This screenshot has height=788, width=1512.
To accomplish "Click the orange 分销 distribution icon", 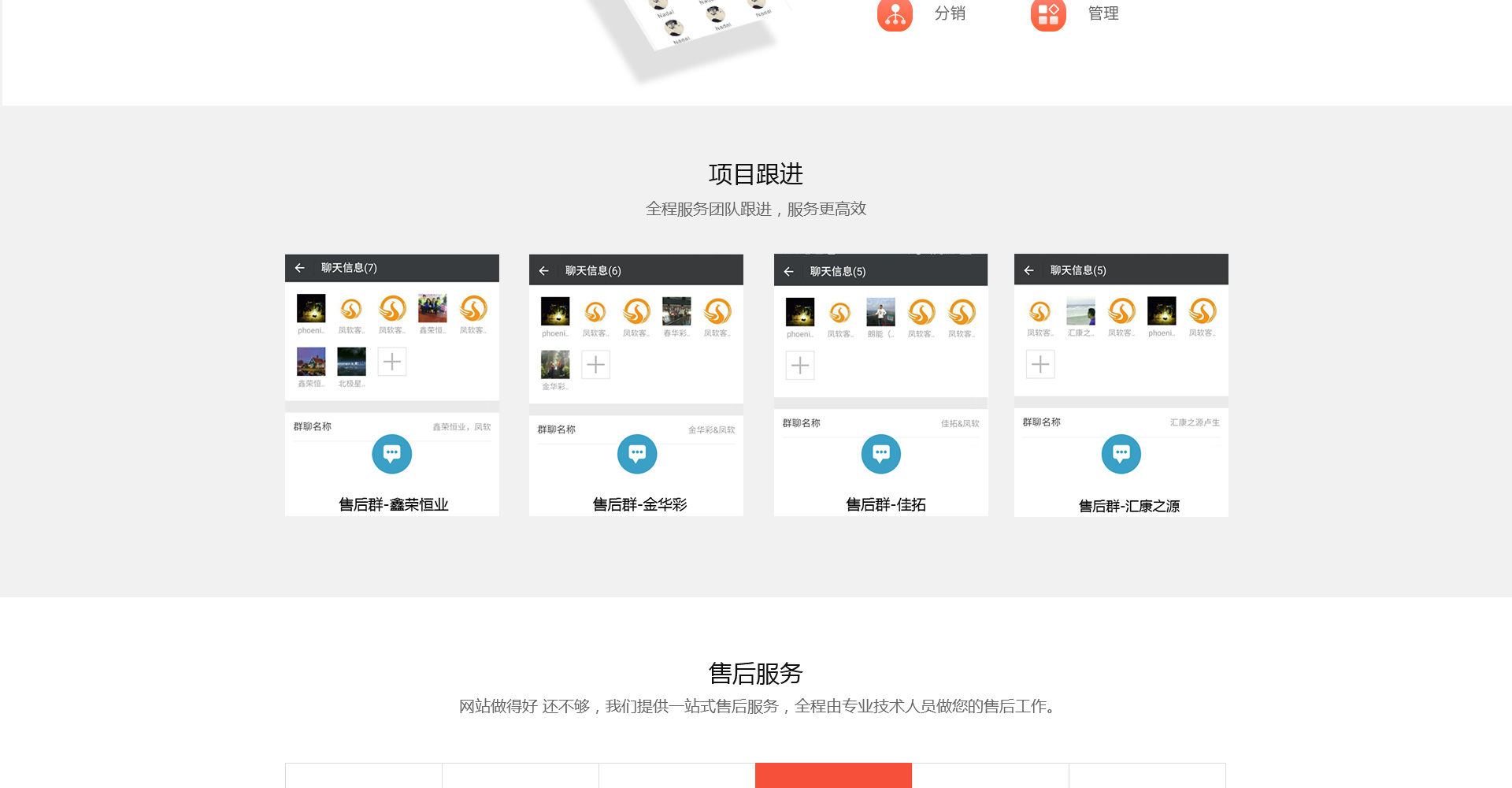I will point(895,14).
